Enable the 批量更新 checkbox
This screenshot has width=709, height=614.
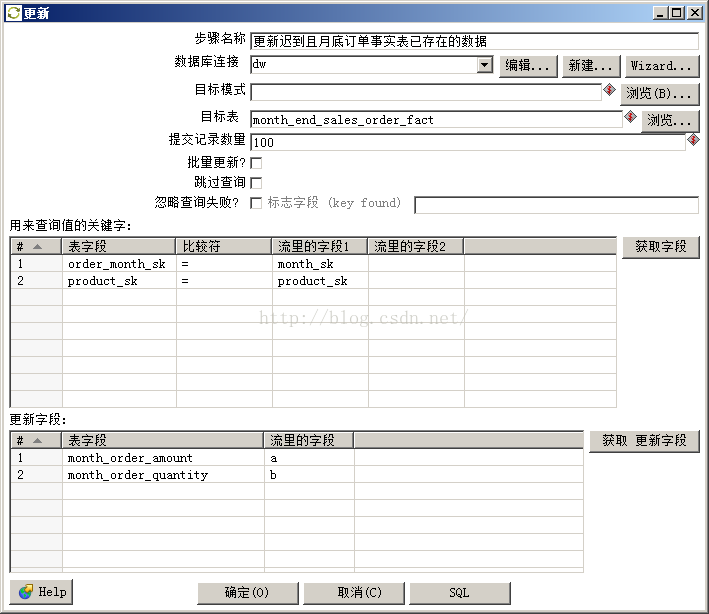[256, 163]
